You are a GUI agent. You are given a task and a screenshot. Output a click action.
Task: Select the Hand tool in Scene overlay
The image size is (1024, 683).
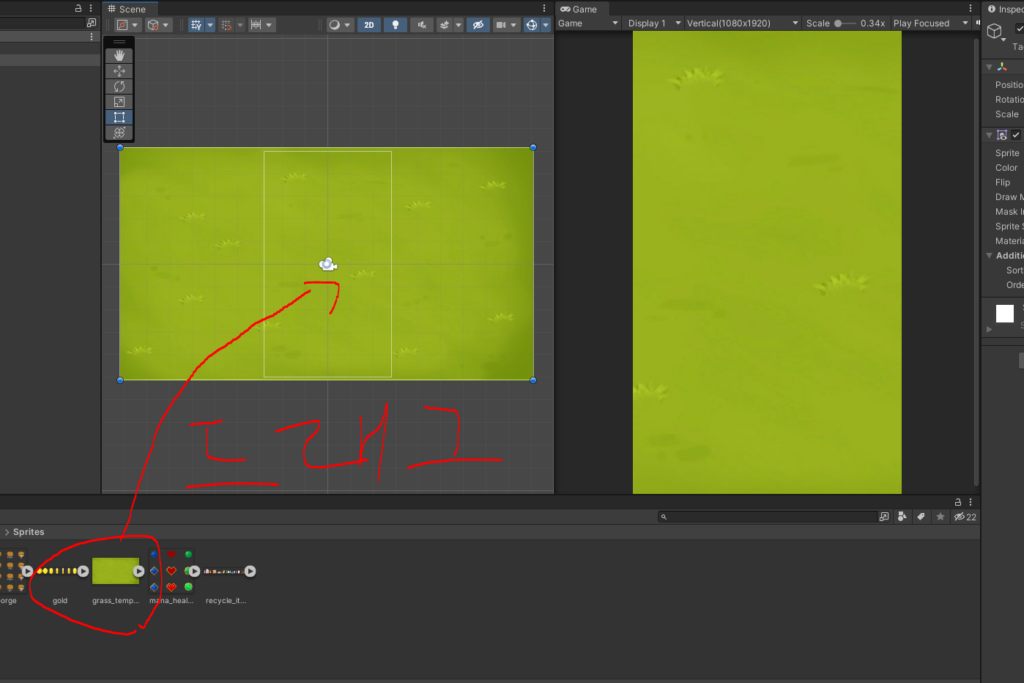click(x=119, y=56)
